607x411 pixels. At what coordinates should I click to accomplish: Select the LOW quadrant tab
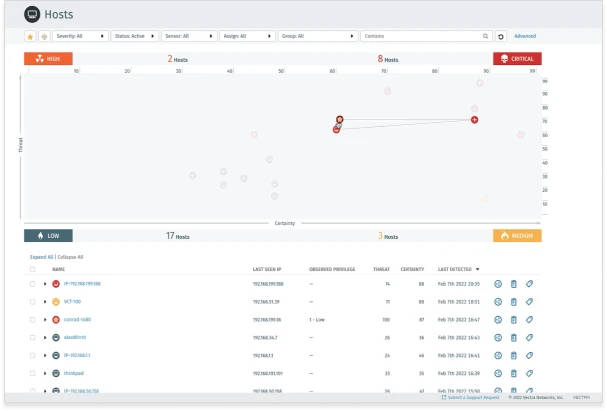[x=48, y=236]
